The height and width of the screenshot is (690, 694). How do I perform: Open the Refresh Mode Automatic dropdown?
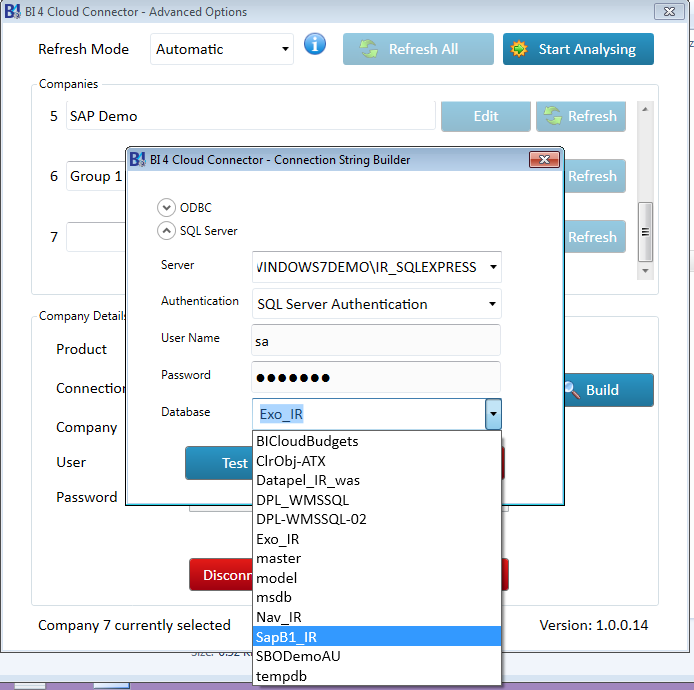(222, 49)
